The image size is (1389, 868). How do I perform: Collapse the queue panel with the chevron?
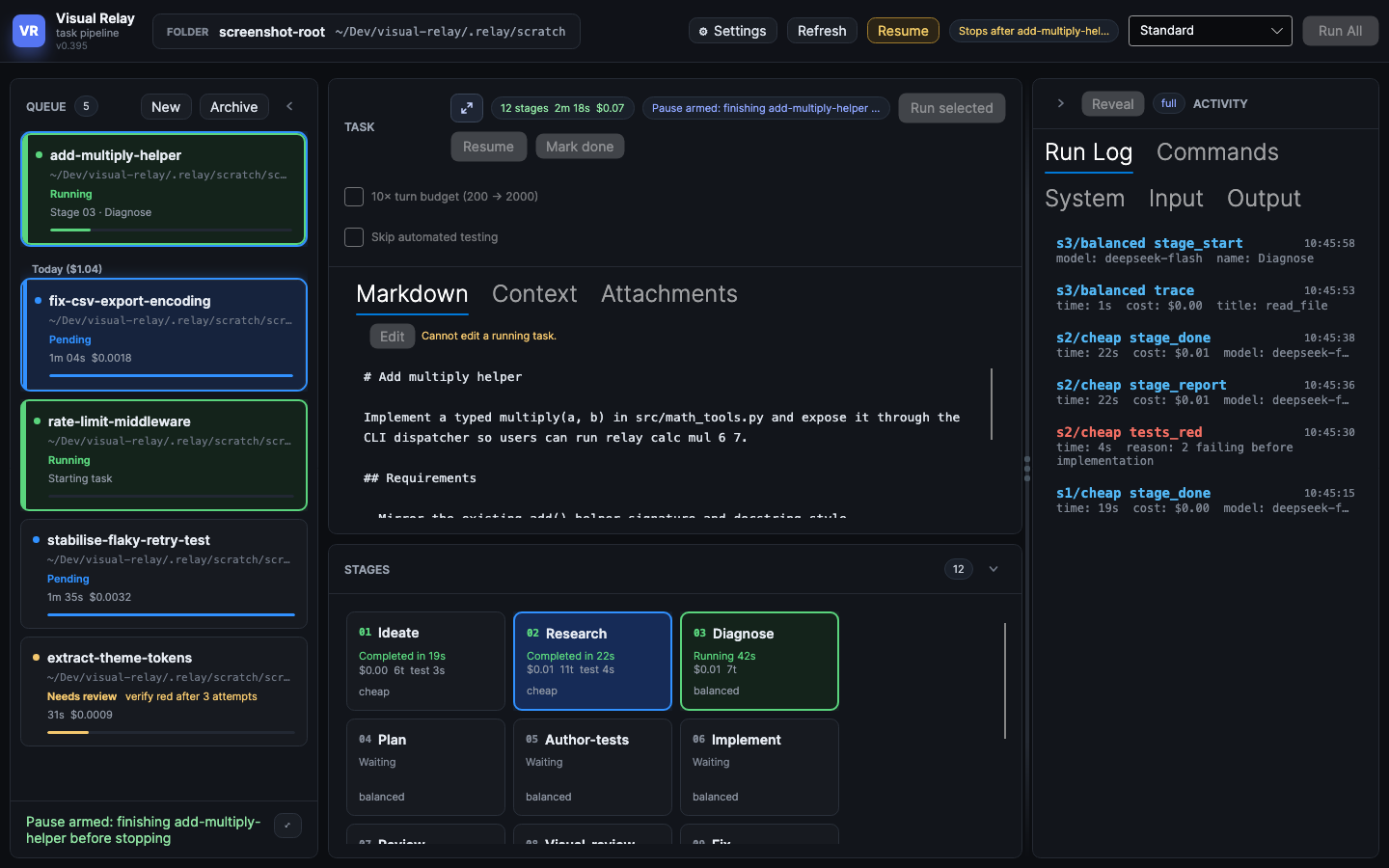[x=289, y=106]
